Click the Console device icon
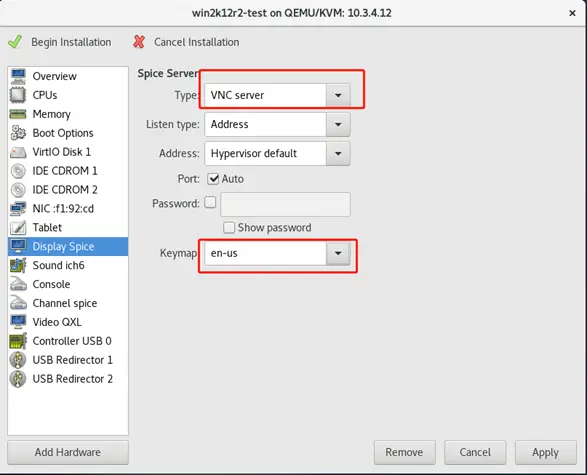 18,284
